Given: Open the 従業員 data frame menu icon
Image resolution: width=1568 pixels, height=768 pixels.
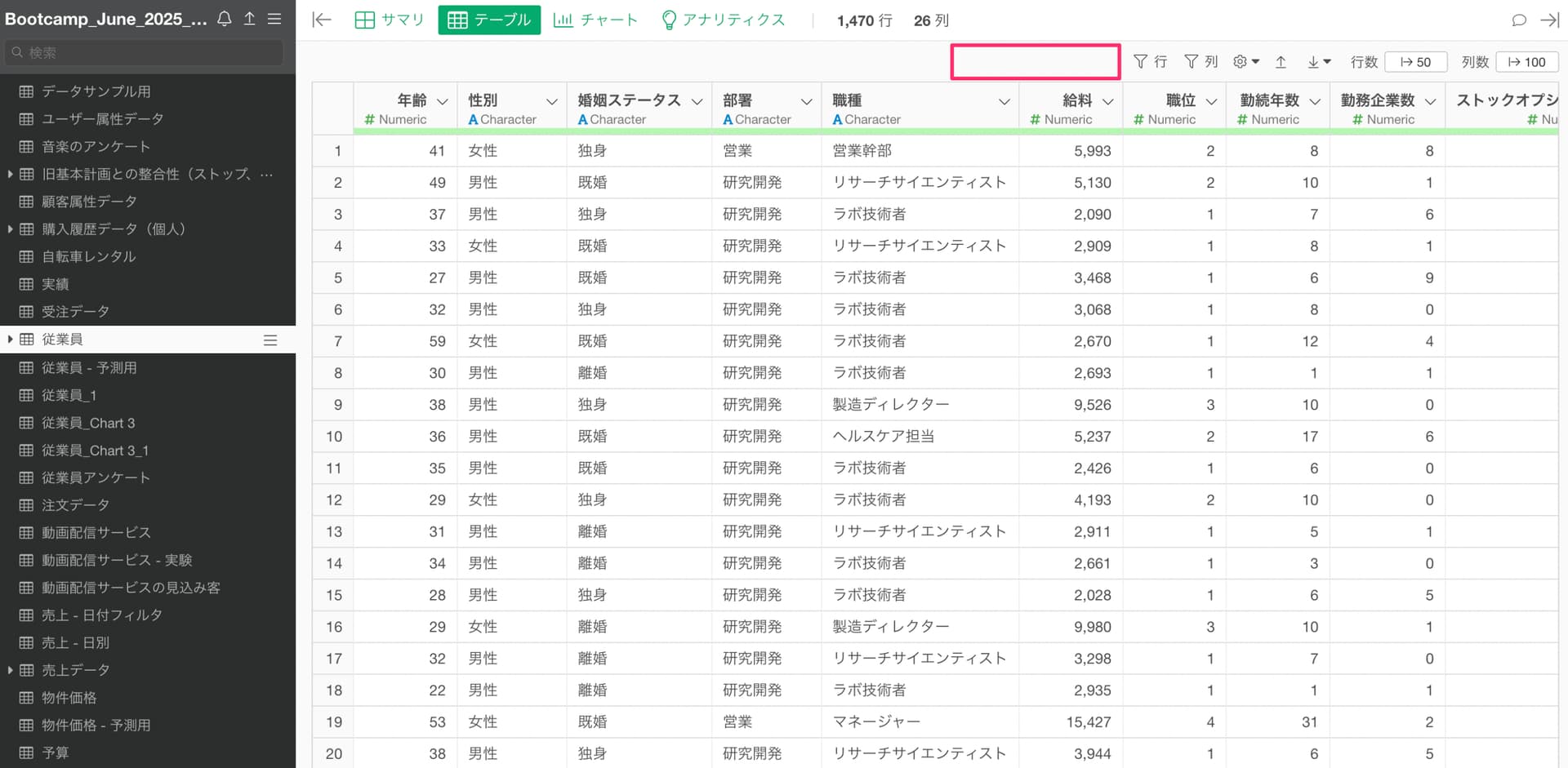Looking at the screenshot, I should (270, 340).
